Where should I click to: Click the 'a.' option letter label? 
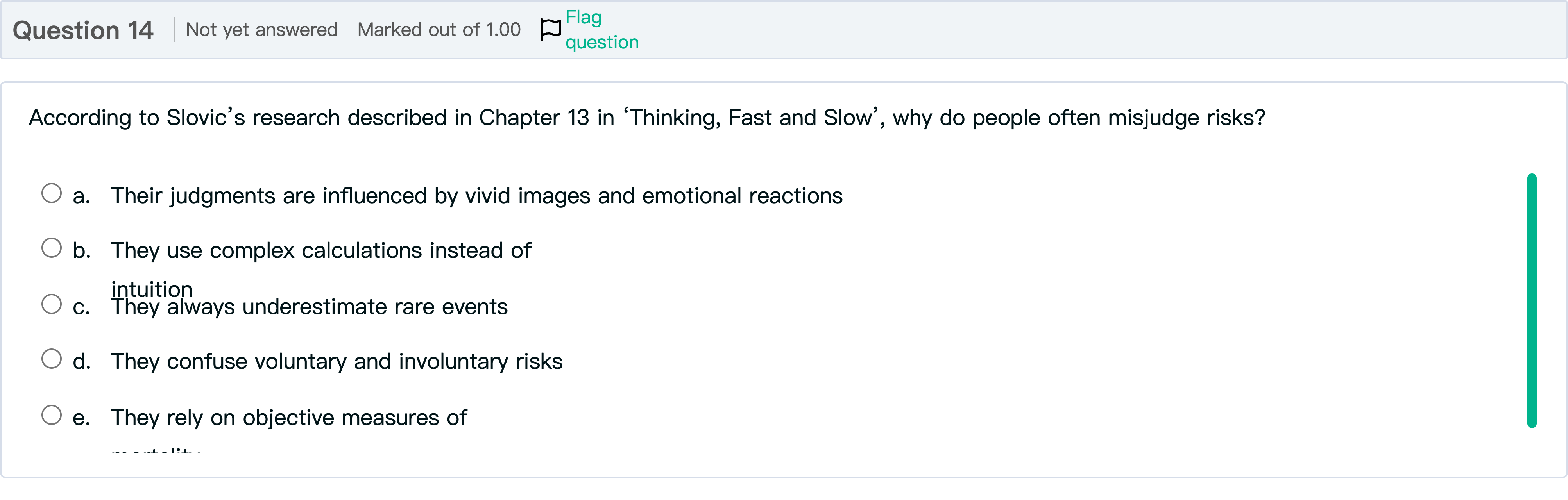click(81, 196)
